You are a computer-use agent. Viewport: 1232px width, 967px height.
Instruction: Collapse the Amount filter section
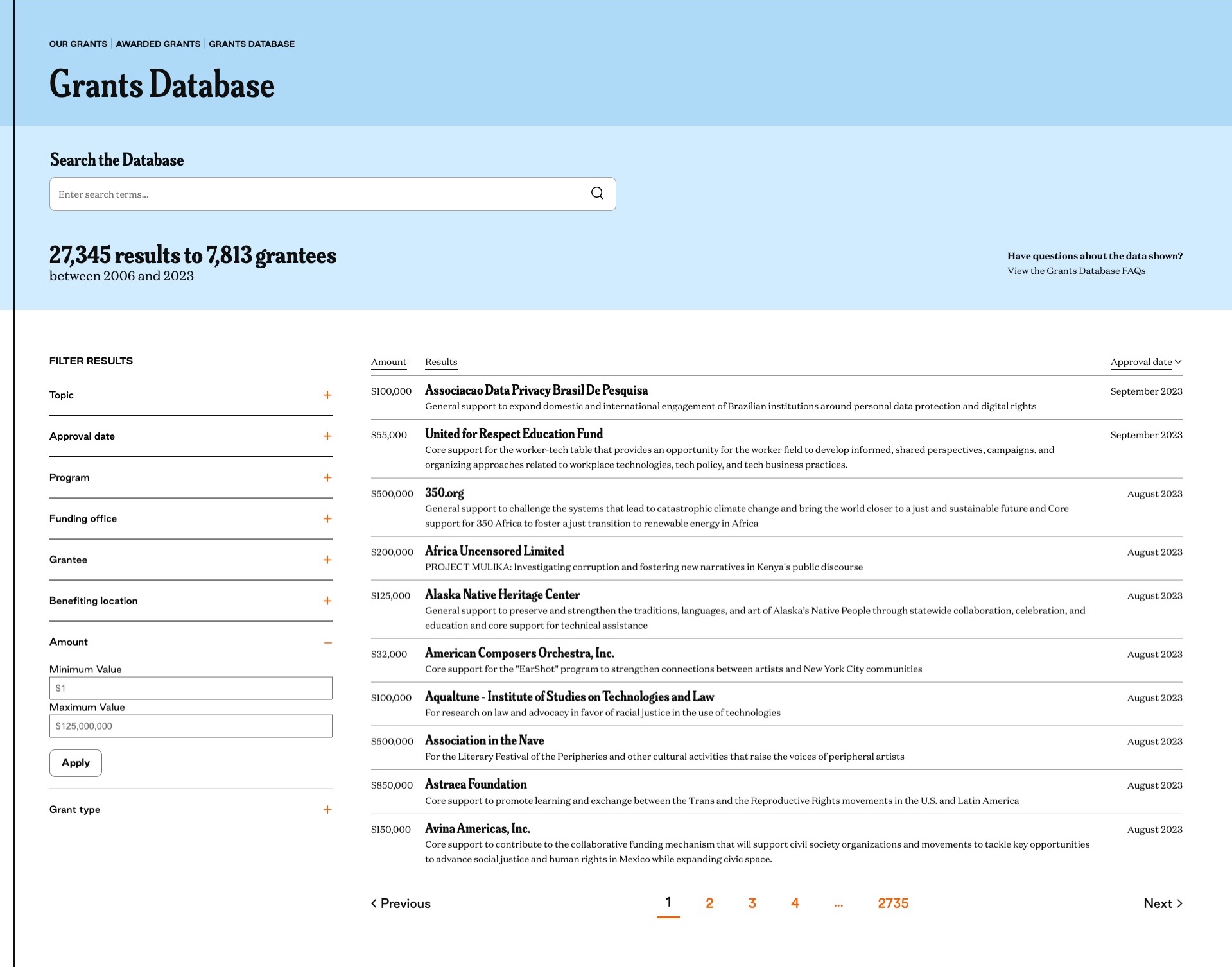(327, 642)
